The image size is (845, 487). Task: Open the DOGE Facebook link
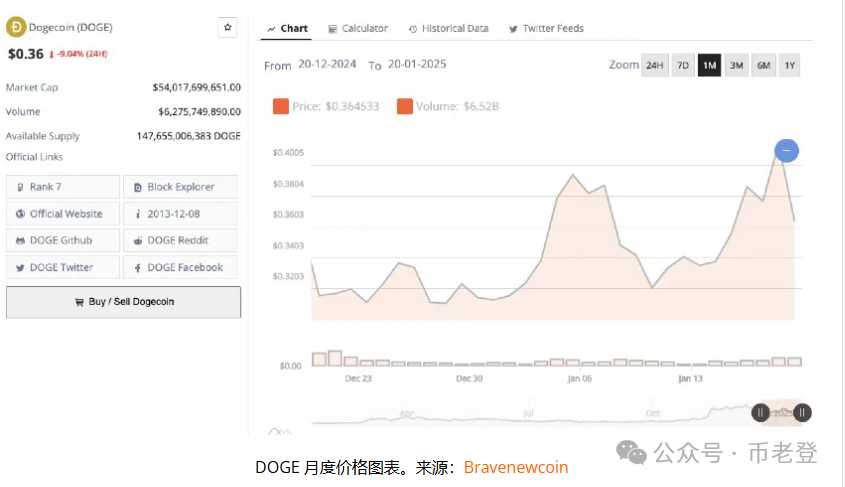coord(180,267)
